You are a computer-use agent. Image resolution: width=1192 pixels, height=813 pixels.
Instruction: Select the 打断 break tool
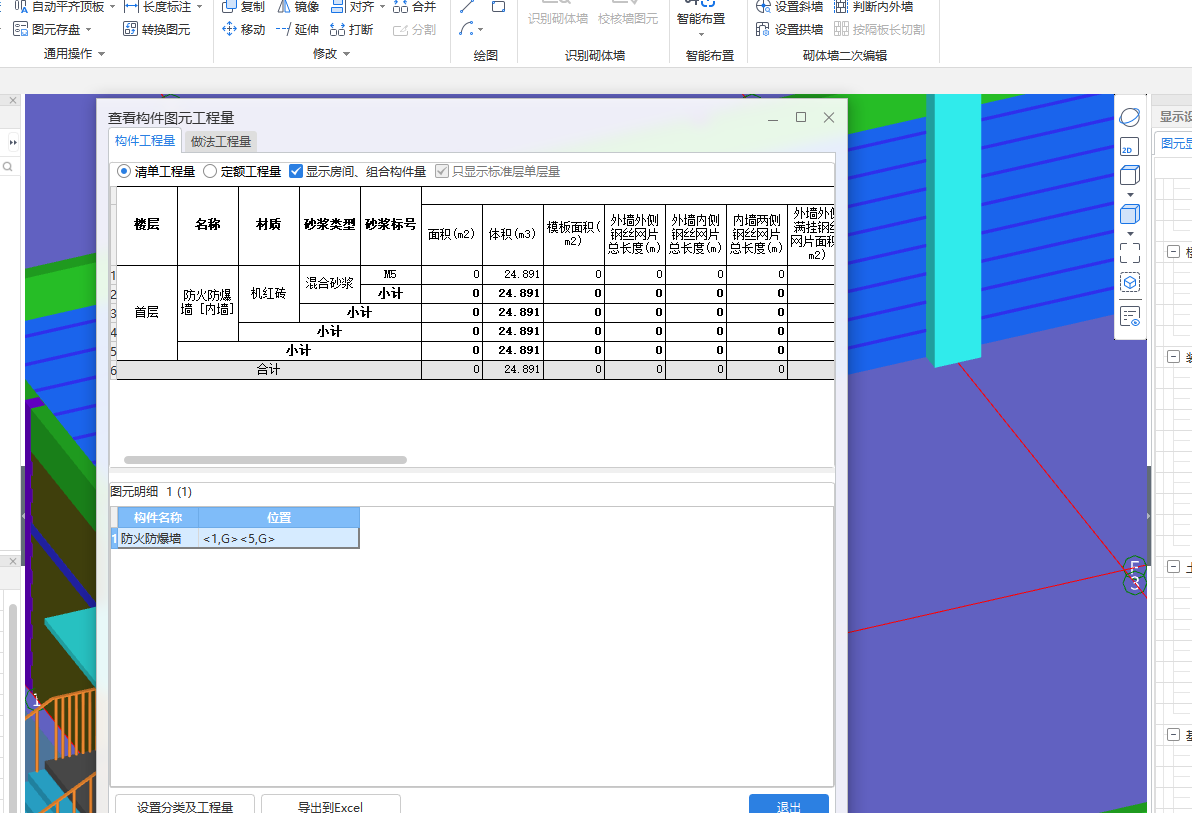[351, 29]
